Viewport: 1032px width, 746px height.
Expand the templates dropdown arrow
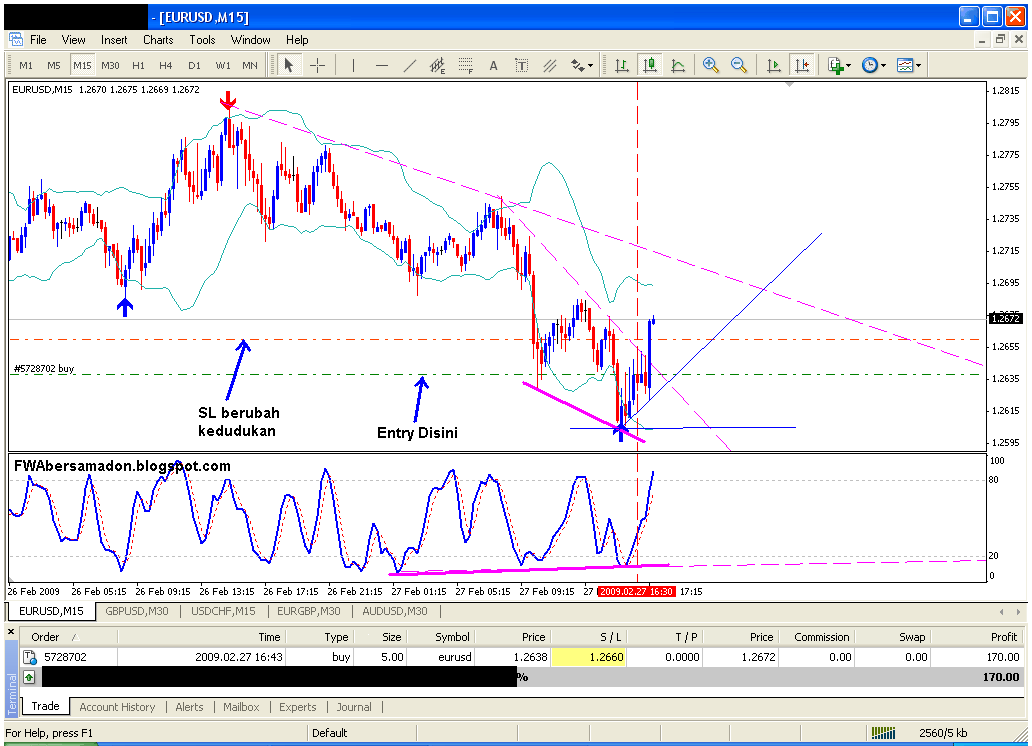click(x=919, y=65)
